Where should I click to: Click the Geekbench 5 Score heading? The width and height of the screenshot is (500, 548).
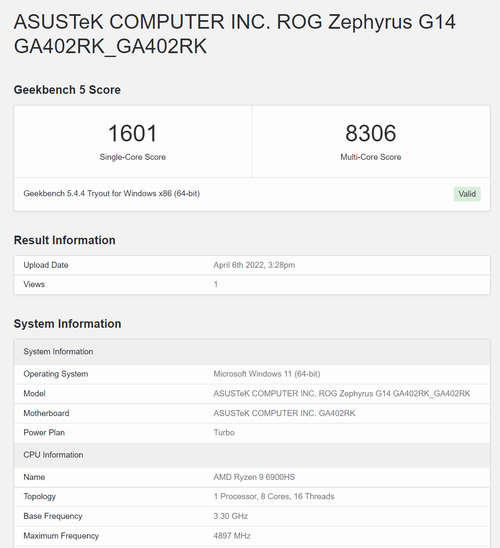coord(67,90)
